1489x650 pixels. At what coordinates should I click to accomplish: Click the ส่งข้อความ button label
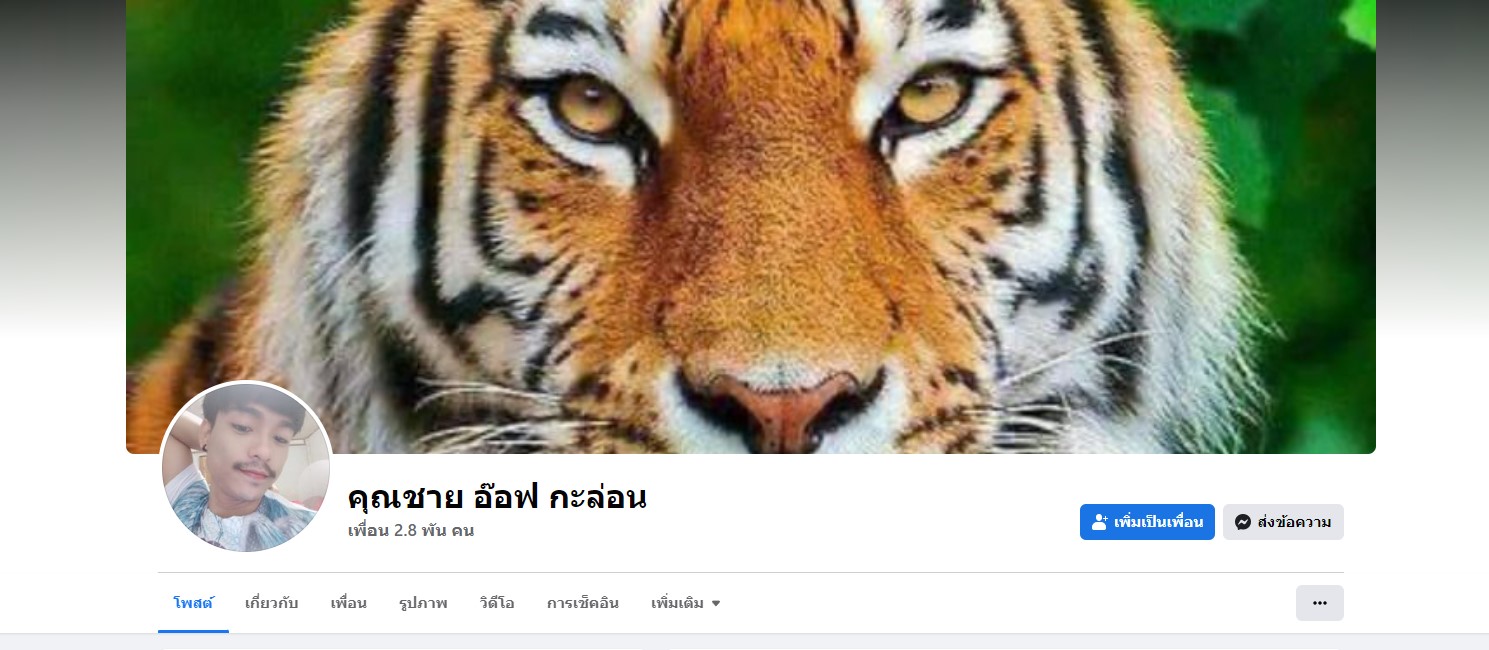(x=1294, y=522)
